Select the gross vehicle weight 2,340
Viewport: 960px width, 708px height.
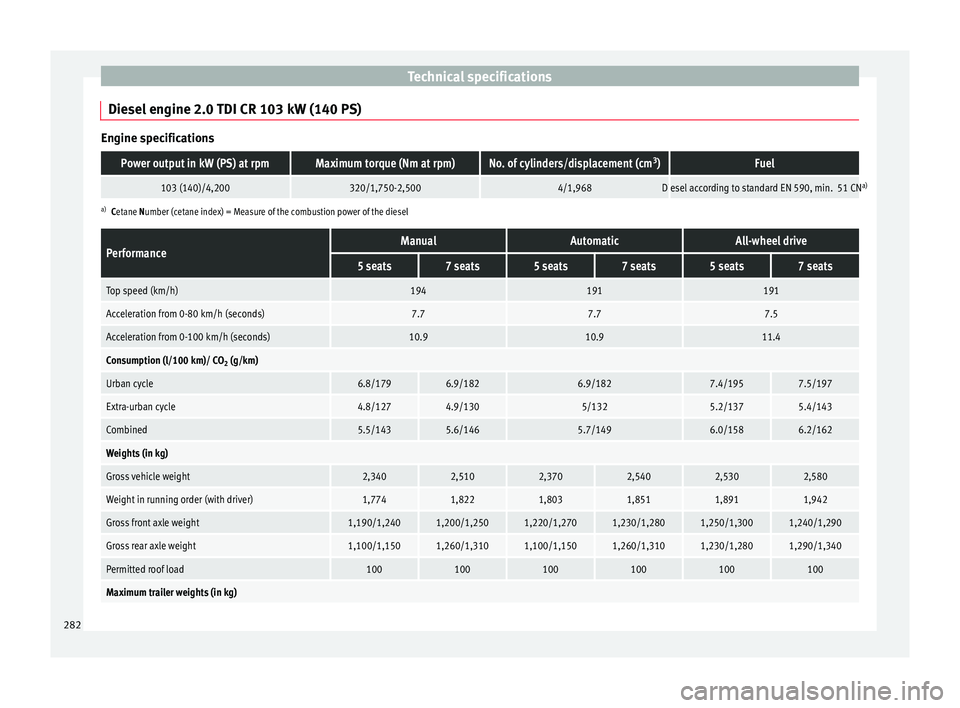[374, 476]
